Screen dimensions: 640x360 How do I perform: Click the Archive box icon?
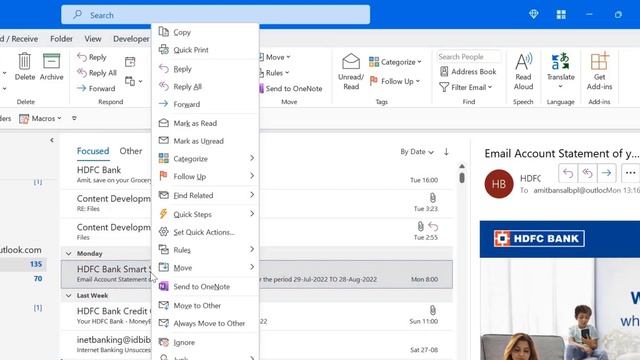click(x=51, y=61)
